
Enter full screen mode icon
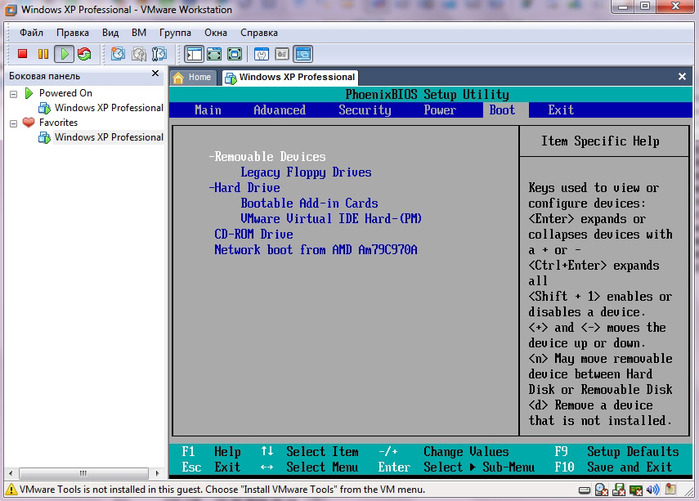(x=234, y=54)
